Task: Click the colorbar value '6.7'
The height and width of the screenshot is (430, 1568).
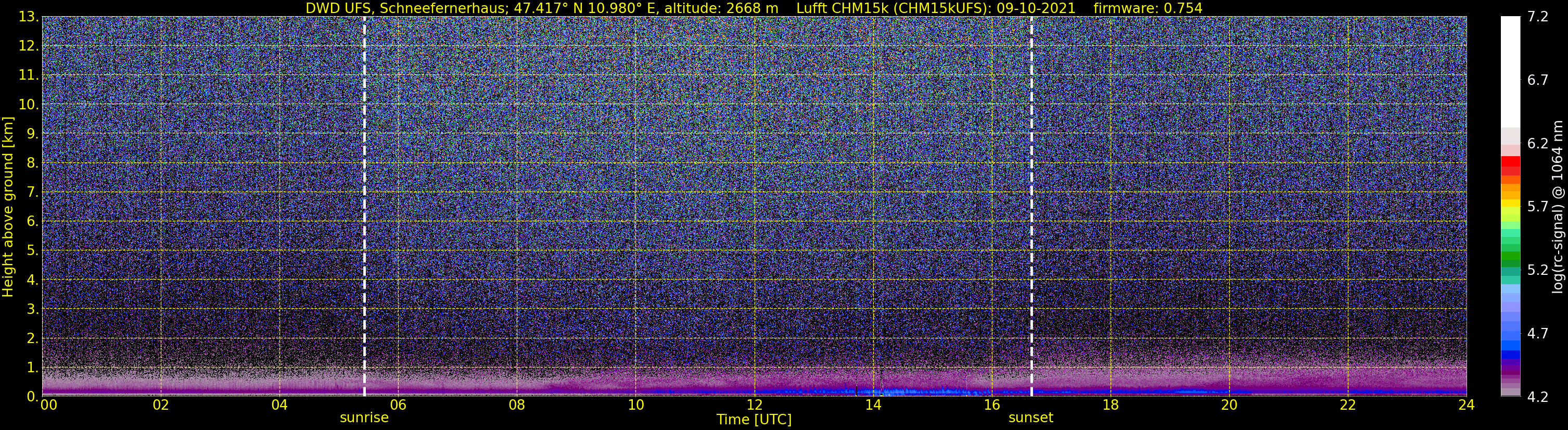Action: [x=1538, y=80]
